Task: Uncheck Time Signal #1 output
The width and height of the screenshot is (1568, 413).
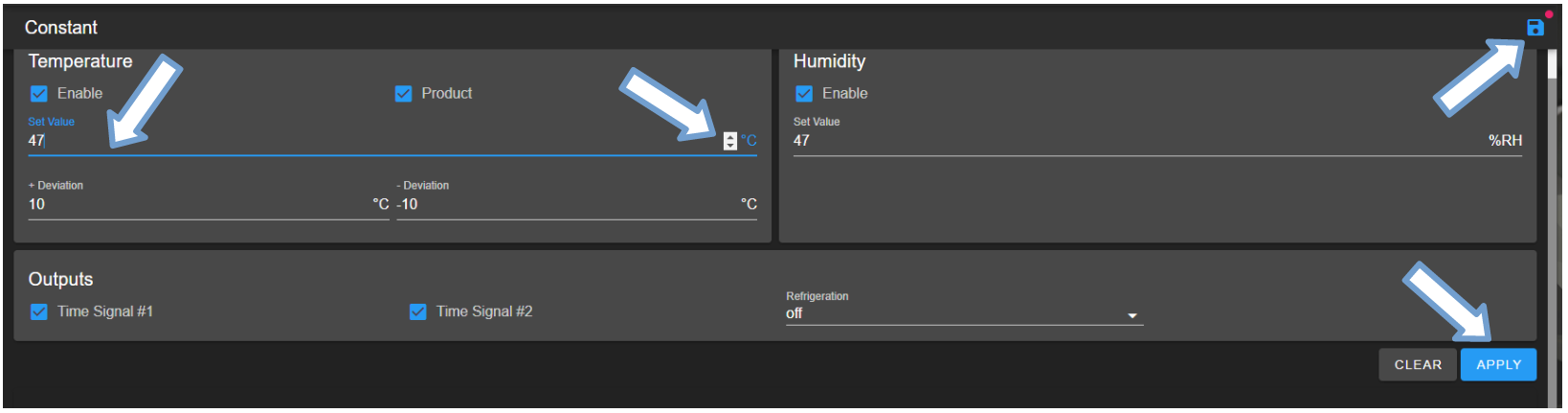Action: tap(39, 311)
